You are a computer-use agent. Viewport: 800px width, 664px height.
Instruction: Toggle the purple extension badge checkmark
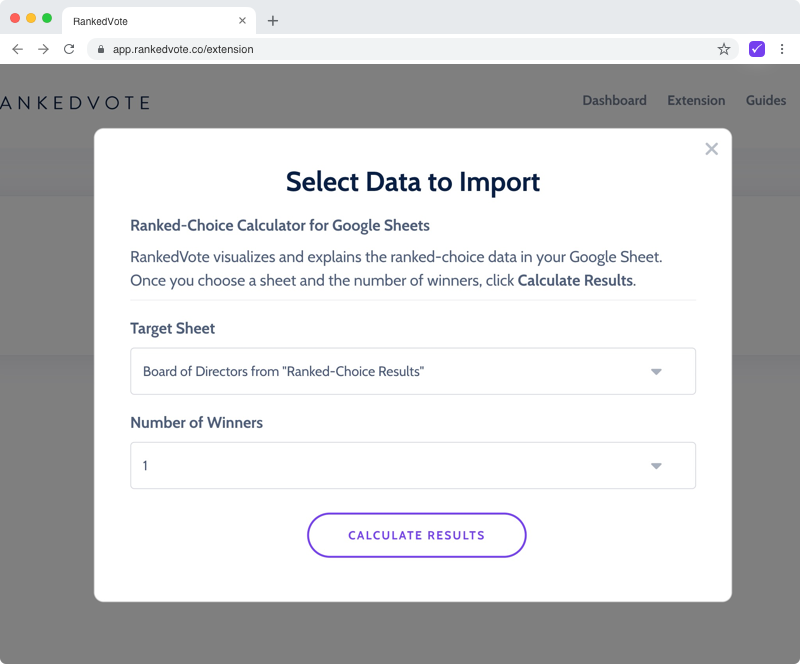click(756, 48)
